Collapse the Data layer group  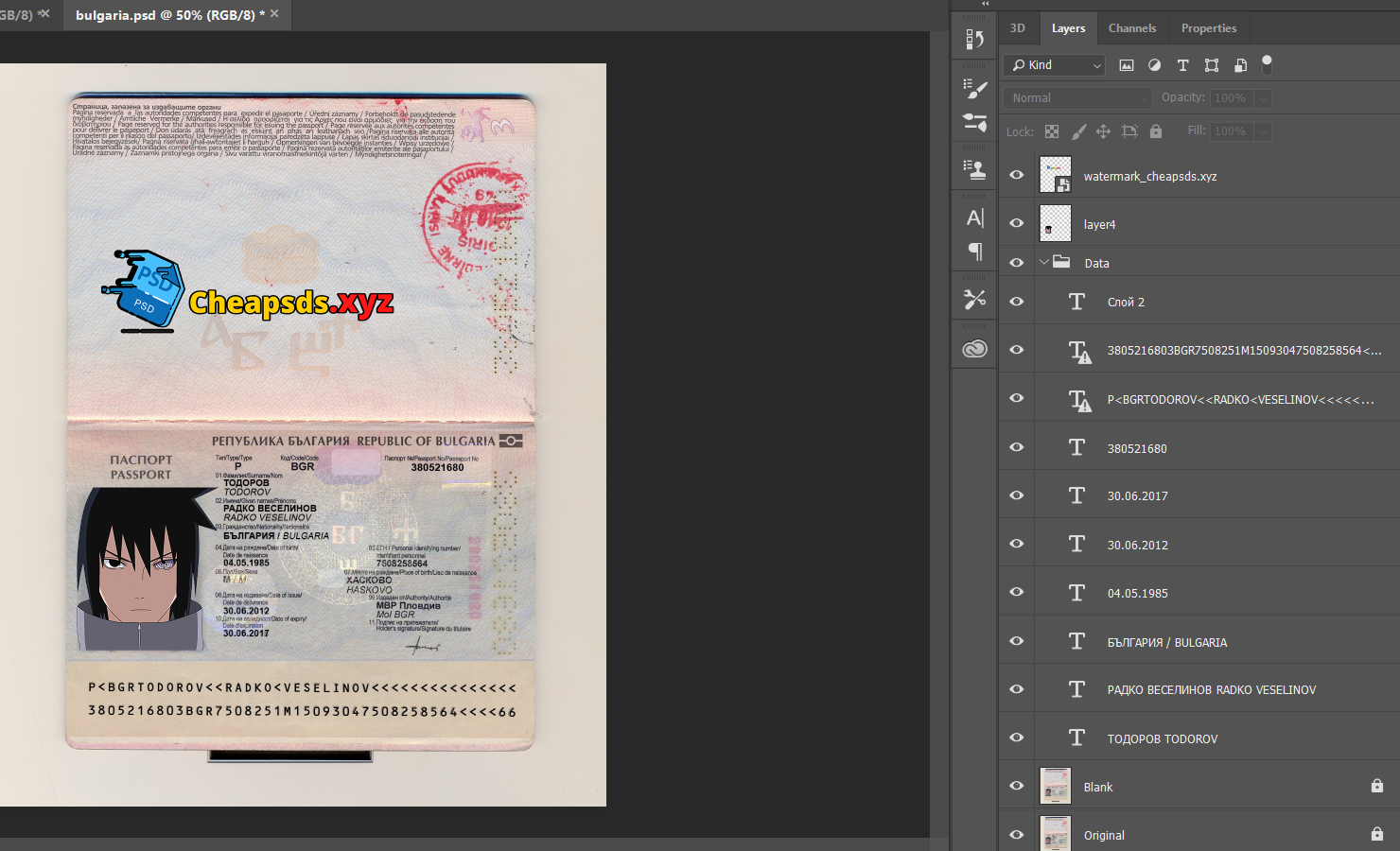pos(1044,262)
